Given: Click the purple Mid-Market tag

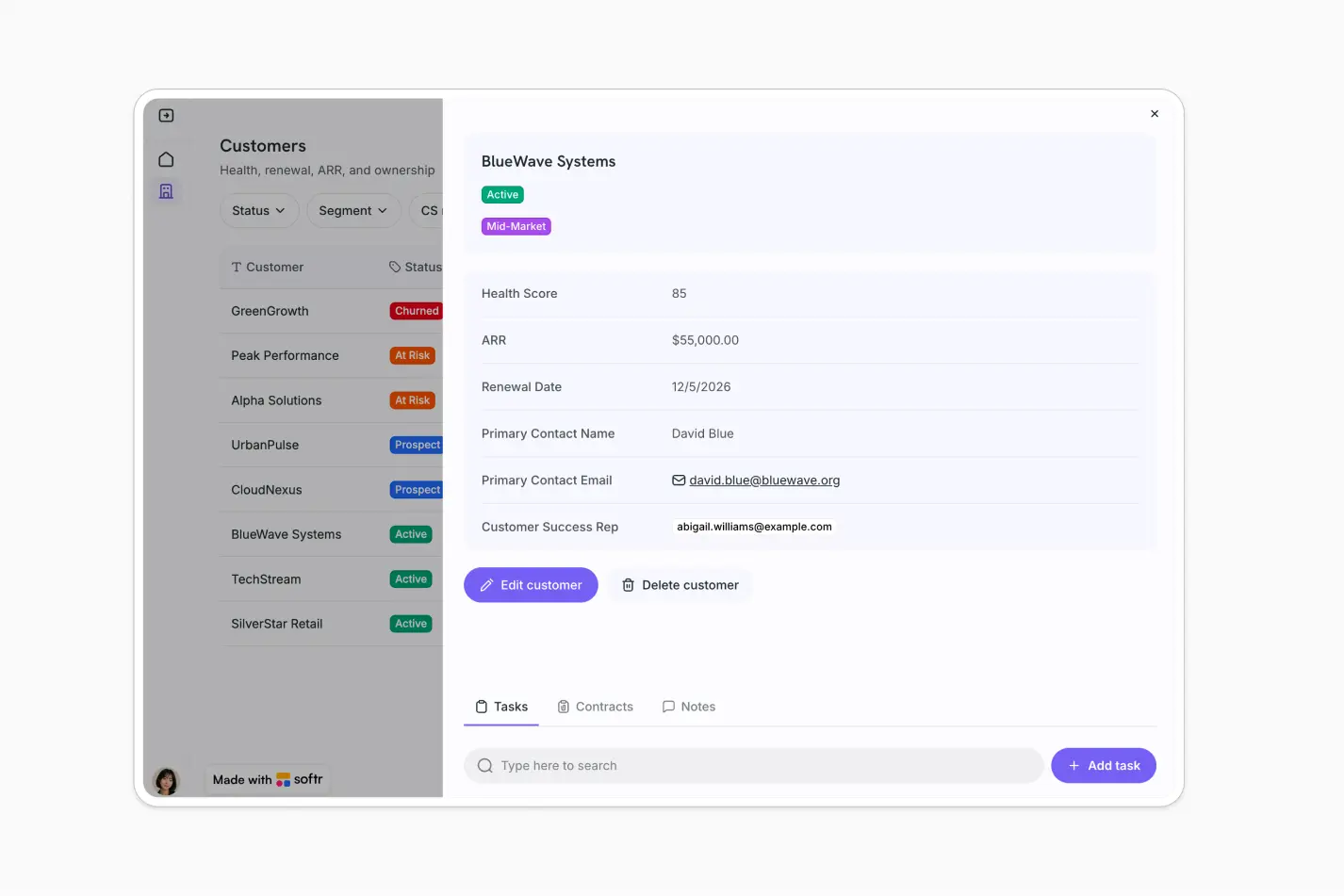Looking at the screenshot, I should pyautogui.click(x=516, y=227).
